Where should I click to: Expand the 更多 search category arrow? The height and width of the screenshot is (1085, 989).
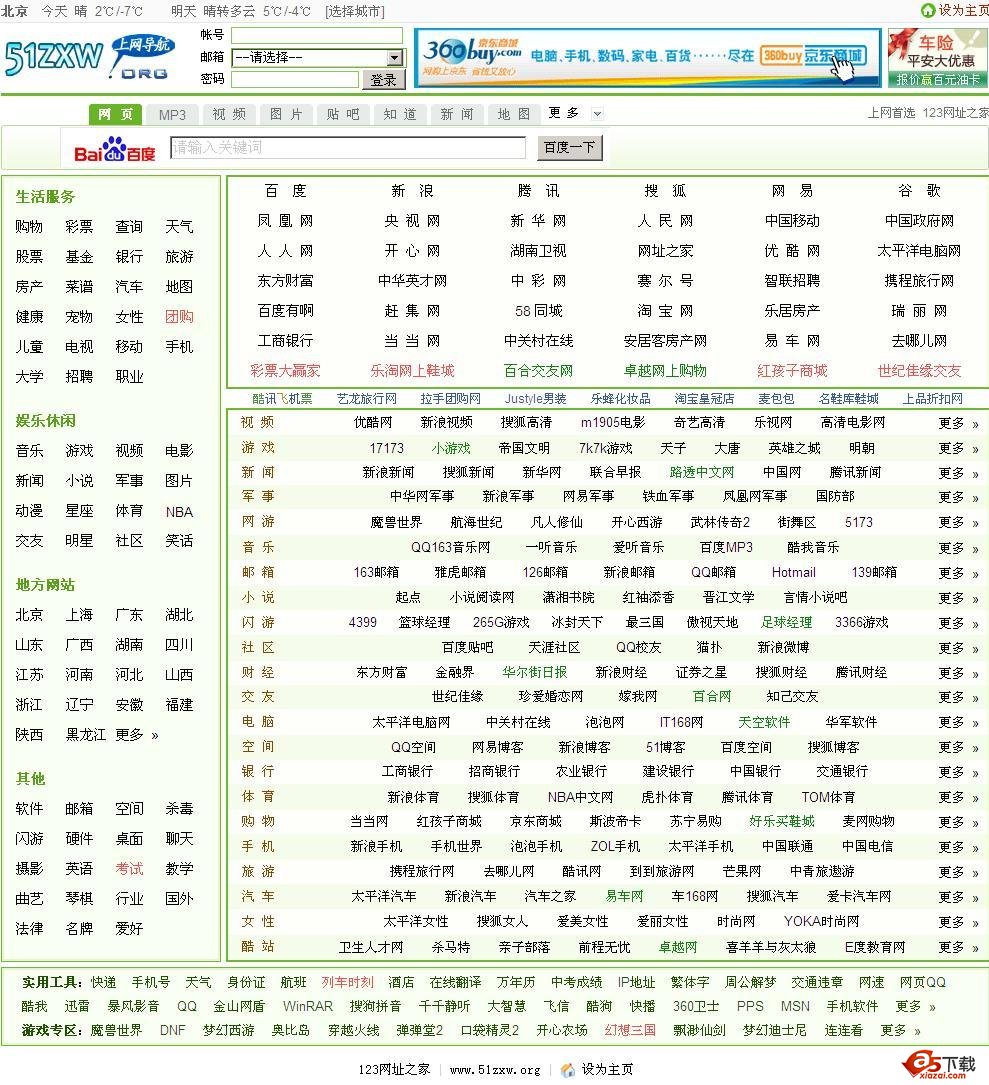[x=597, y=113]
